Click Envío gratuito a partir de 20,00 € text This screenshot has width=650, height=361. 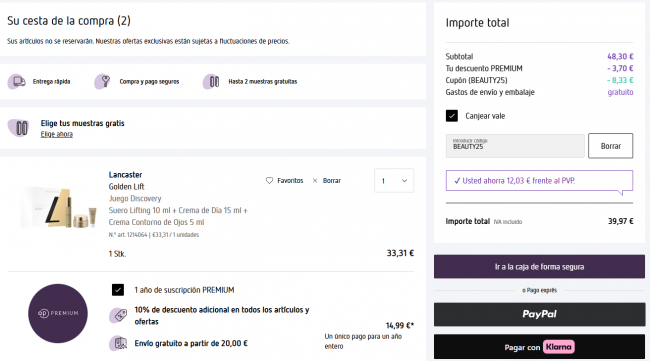pyautogui.click(x=191, y=343)
